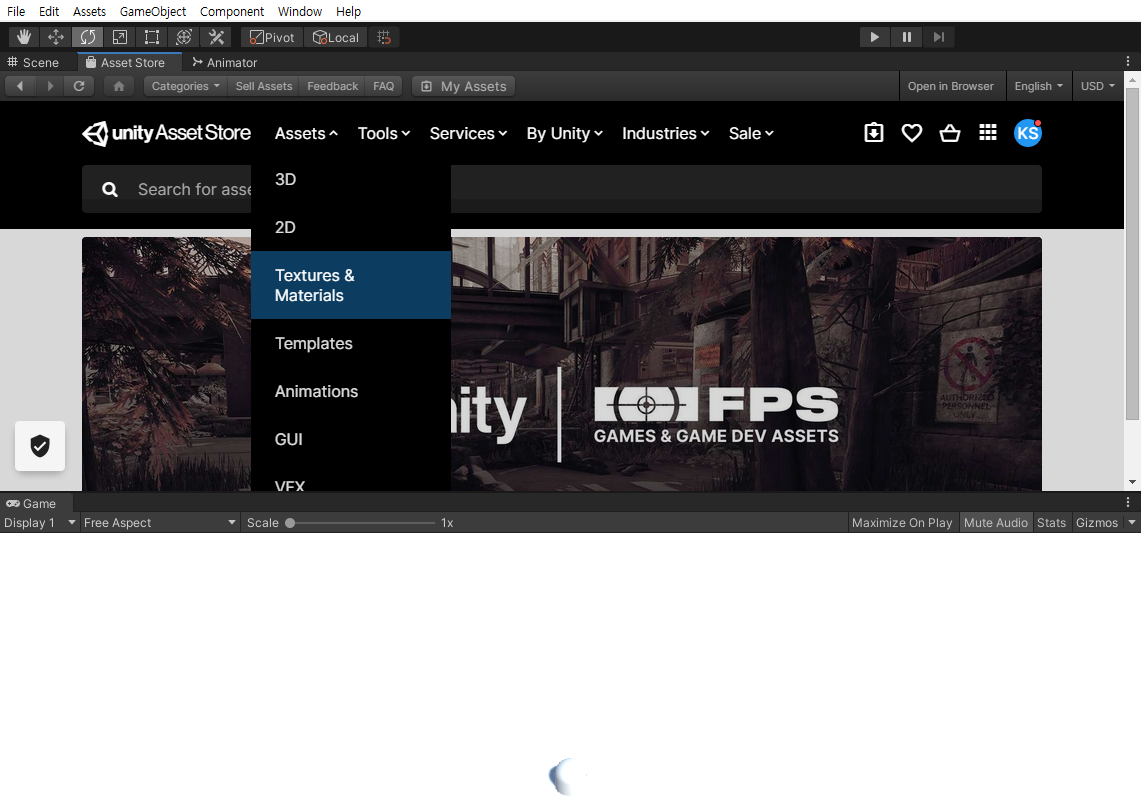Open the GameObject menu
This screenshot has width=1141, height=803.
point(153,11)
